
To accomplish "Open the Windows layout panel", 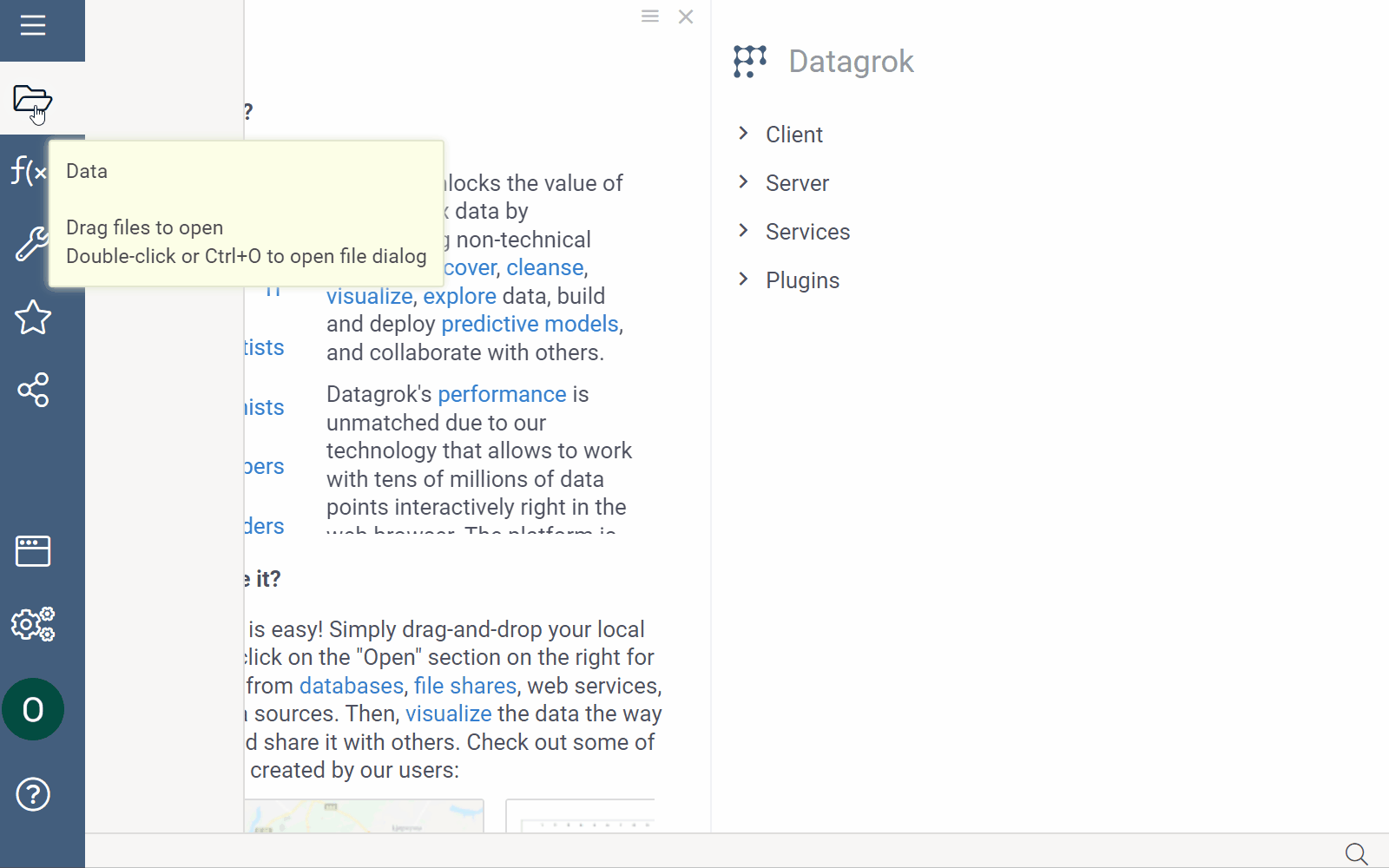I will 32,550.
